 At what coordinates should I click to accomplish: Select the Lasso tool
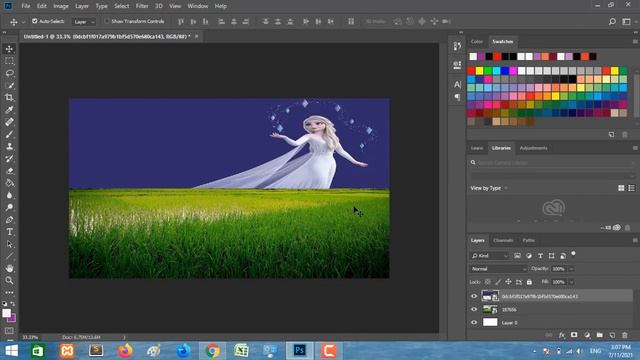tap(9, 73)
